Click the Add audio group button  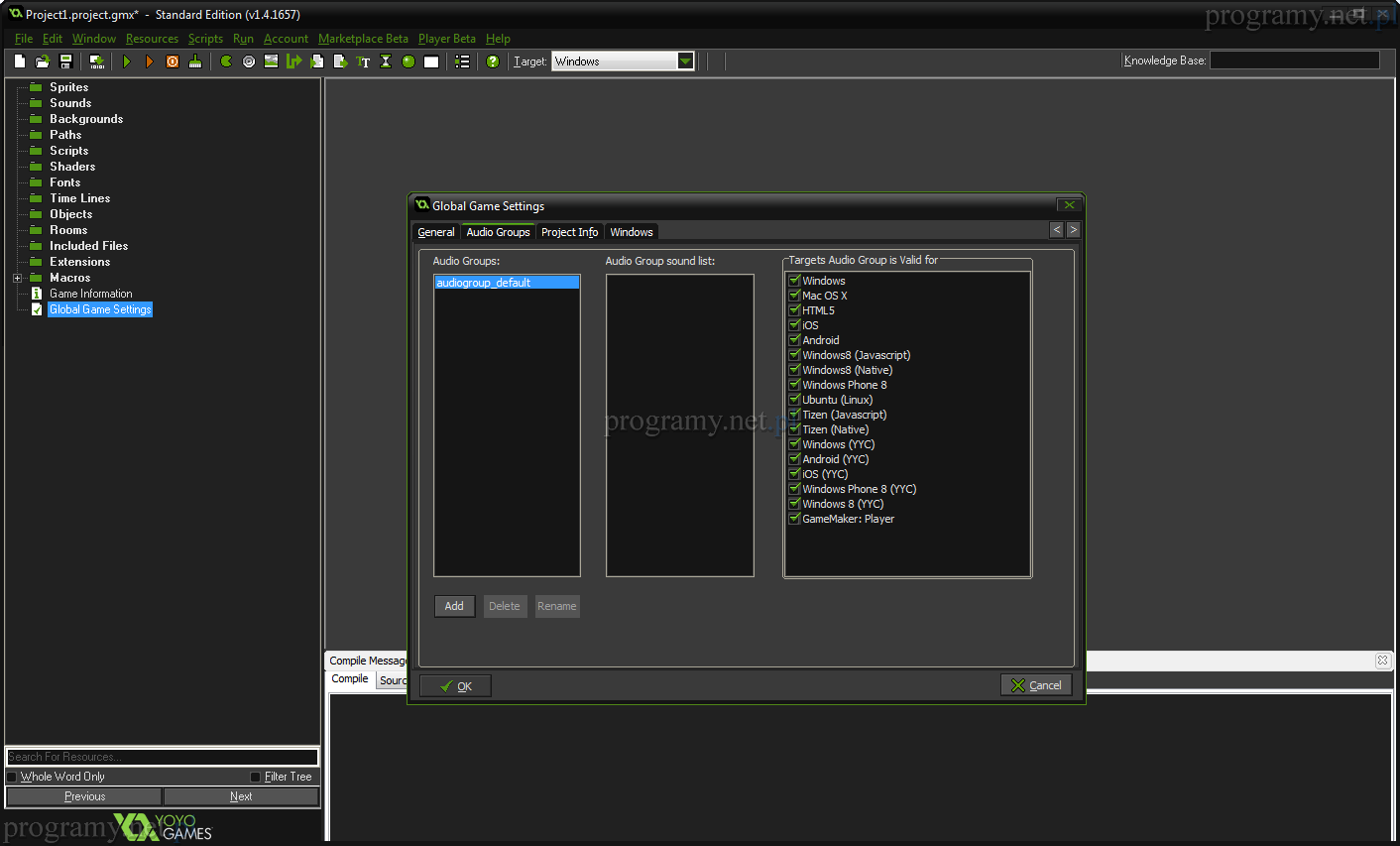[454, 606]
